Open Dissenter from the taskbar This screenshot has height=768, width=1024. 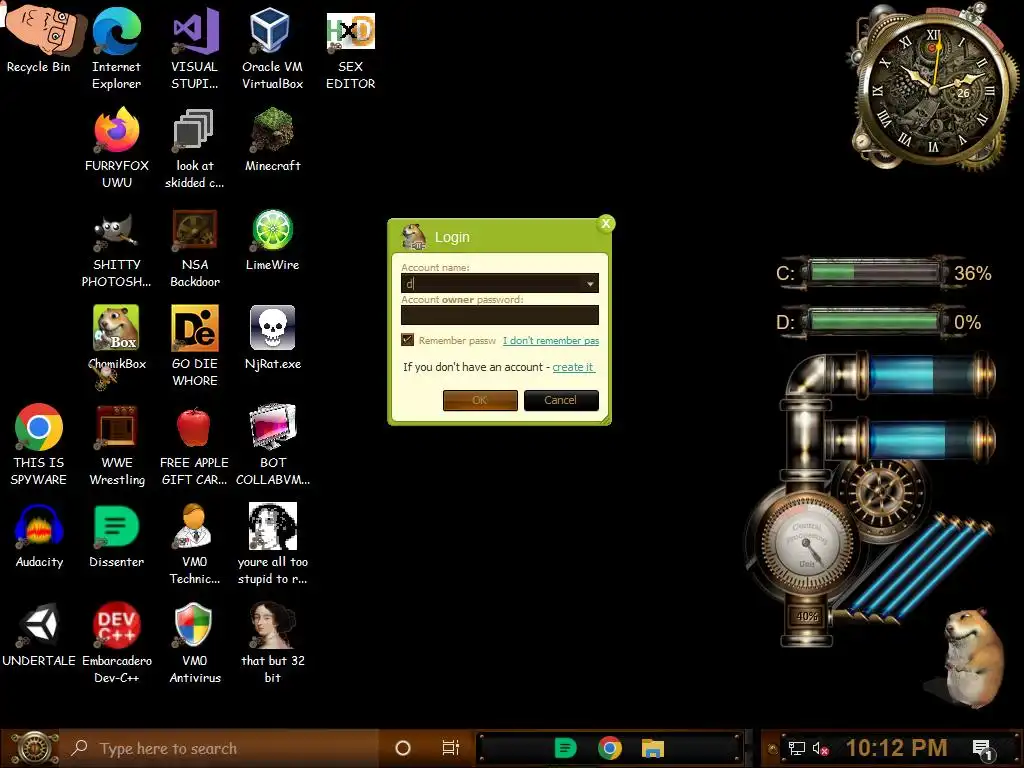tap(566, 748)
